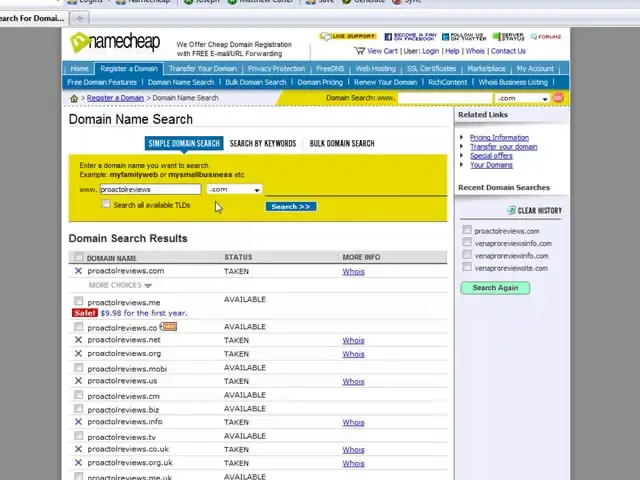Click Become a Fan on Facebook icon

pos(410,37)
